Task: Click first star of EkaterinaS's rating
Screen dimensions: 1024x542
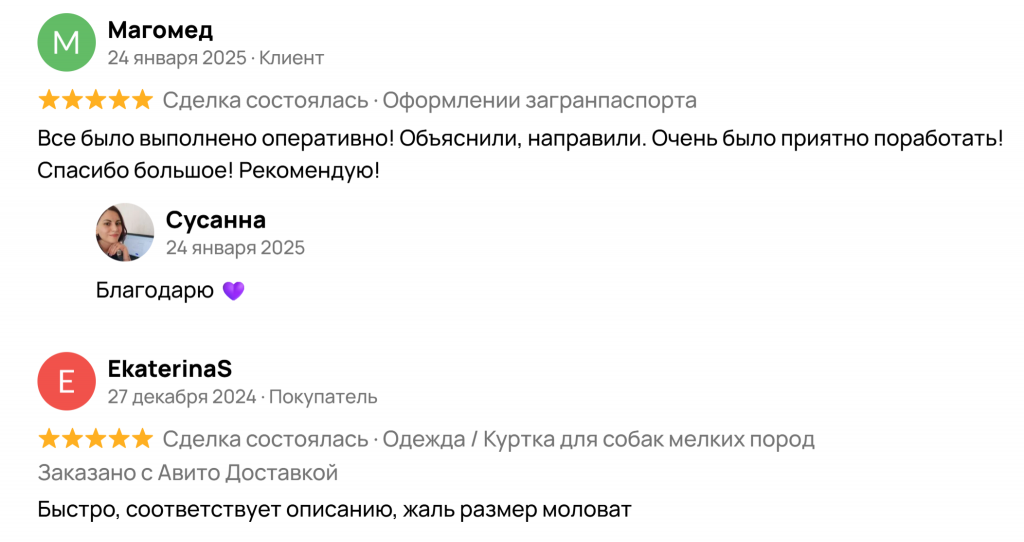Action: point(48,439)
